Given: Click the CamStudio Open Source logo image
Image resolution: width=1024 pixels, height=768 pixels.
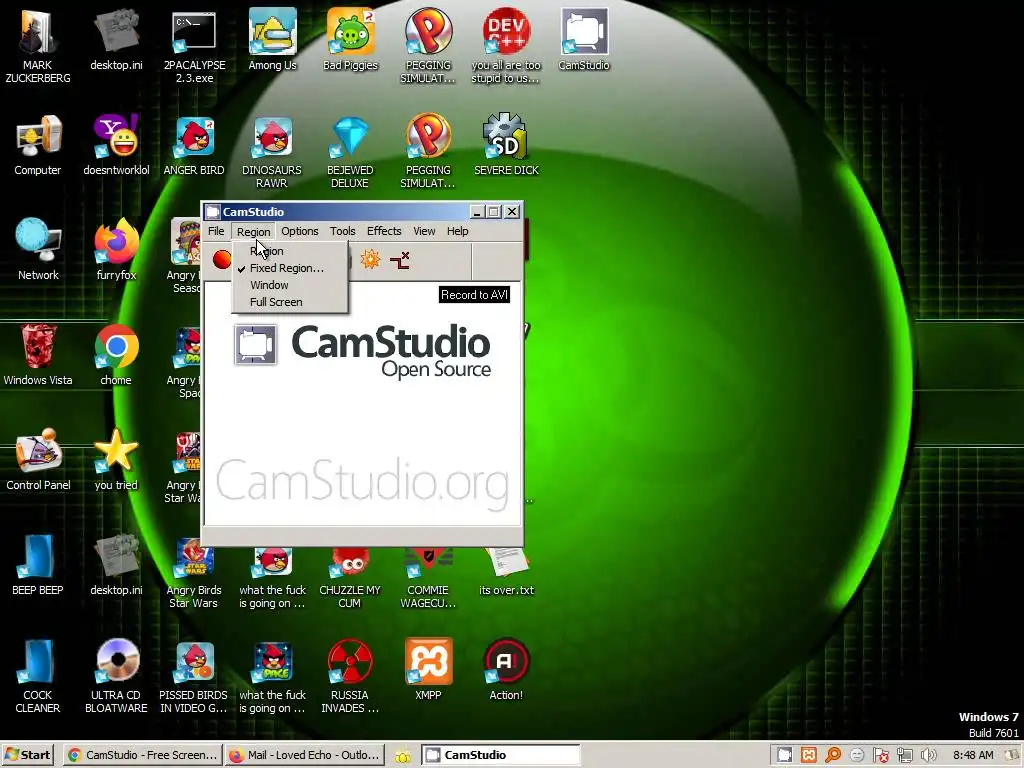Looking at the screenshot, I should (x=362, y=351).
